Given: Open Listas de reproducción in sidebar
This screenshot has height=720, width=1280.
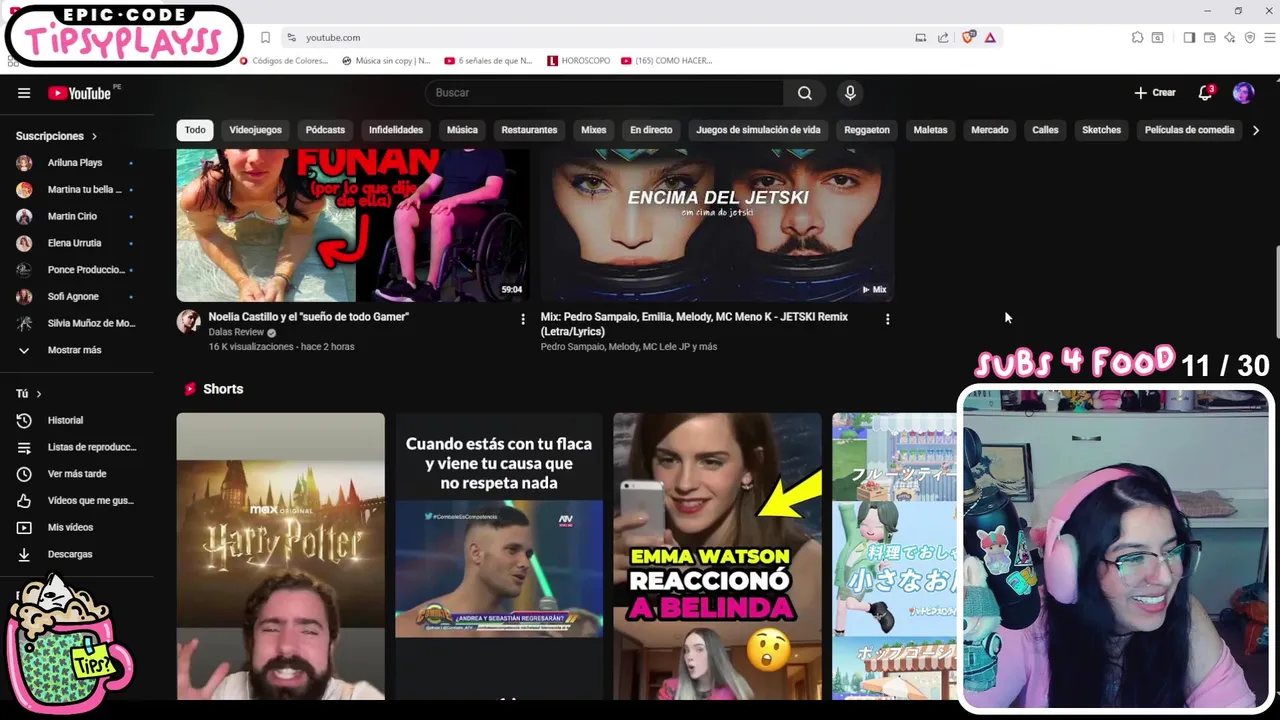Looking at the screenshot, I should point(77,447).
